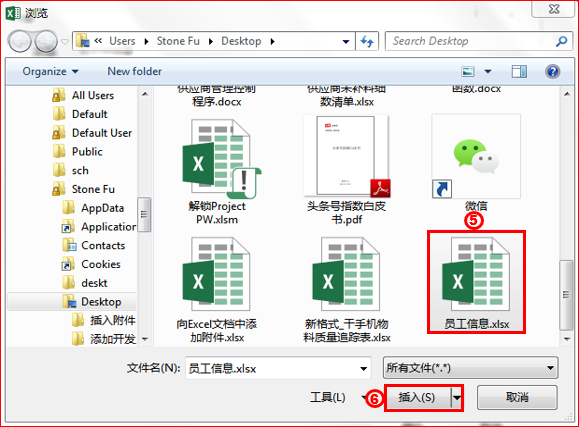Click navigation pane scroll up arrow

point(145,94)
